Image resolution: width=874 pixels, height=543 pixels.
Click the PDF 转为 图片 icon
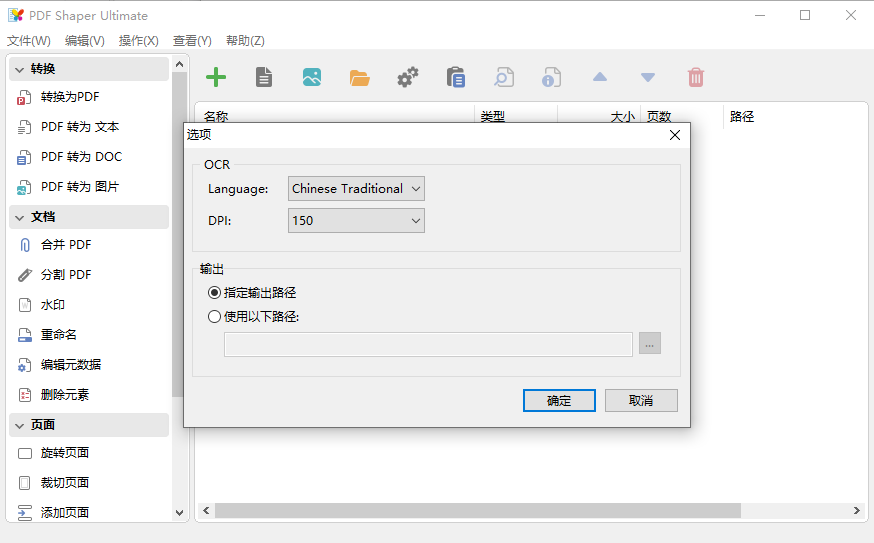(24, 187)
